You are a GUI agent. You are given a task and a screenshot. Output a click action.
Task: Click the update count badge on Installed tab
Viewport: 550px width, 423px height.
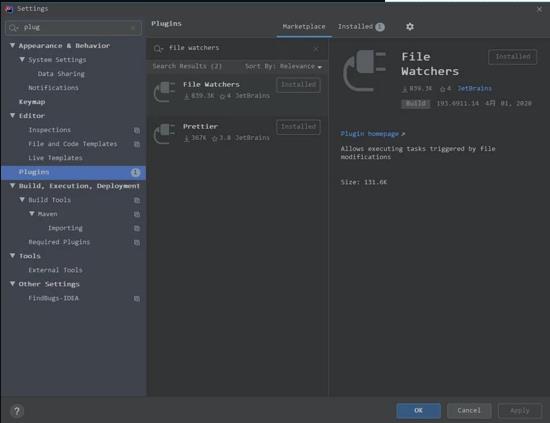coord(380,27)
